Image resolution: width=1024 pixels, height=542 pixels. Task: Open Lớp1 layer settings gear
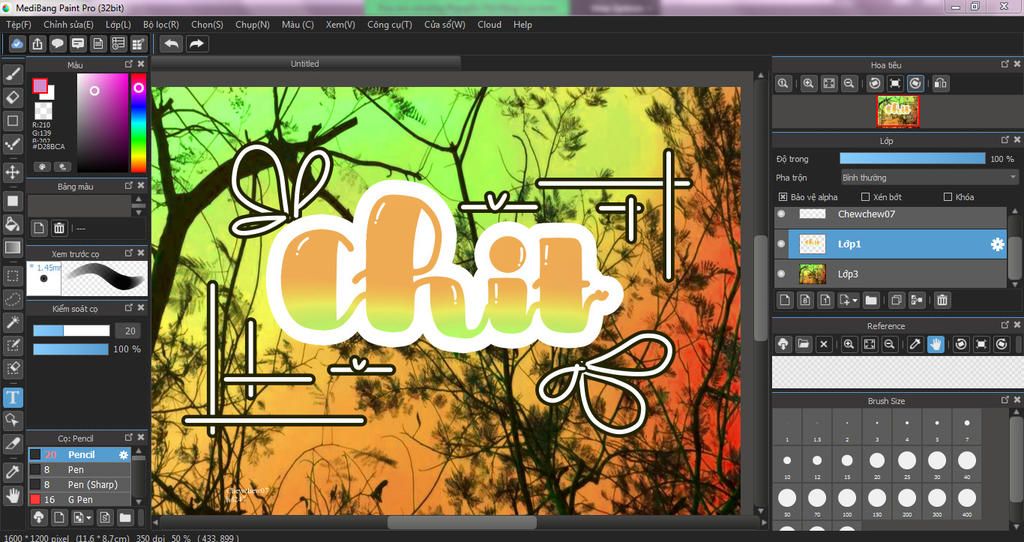click(997, 244)
